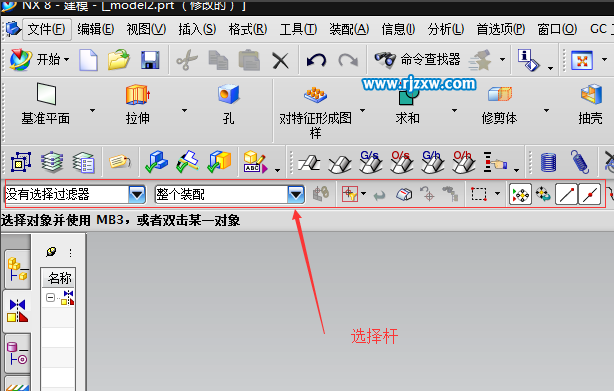Toggle the midpoint snap button
This screenshot has width=614, height=391.
click(589, 194)
